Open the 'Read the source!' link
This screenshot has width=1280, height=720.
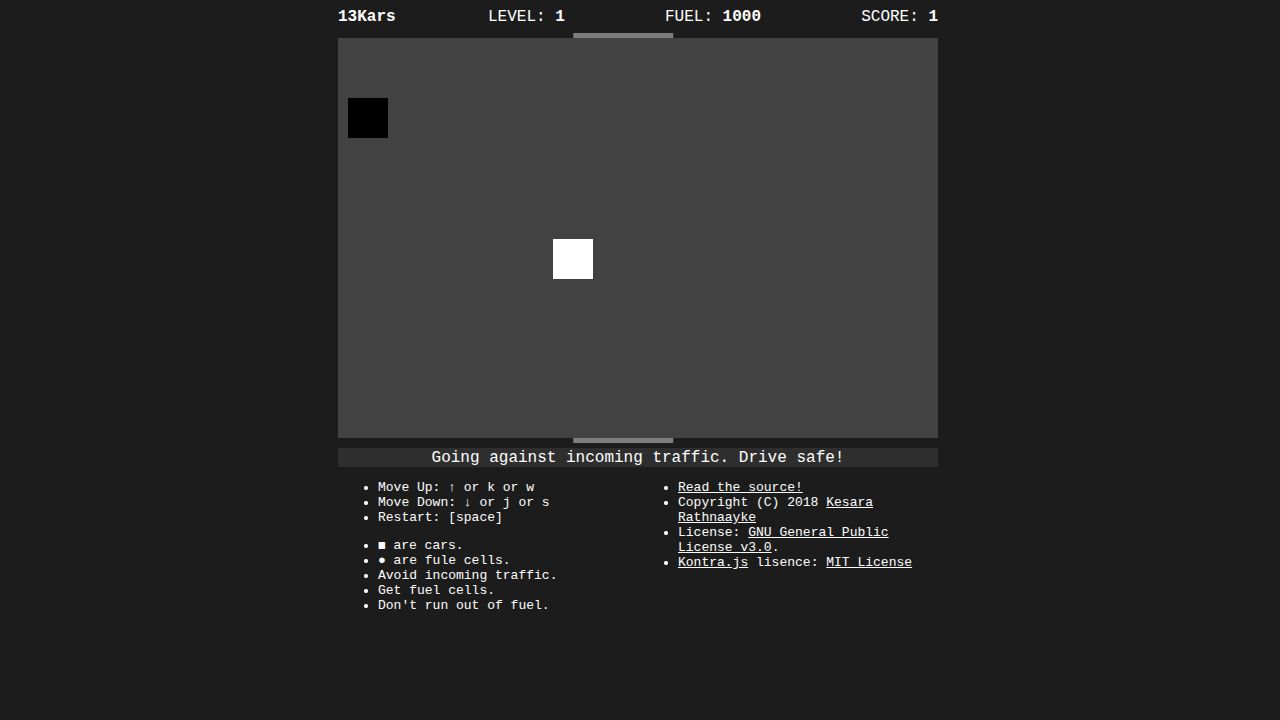(x=740, y=487)
